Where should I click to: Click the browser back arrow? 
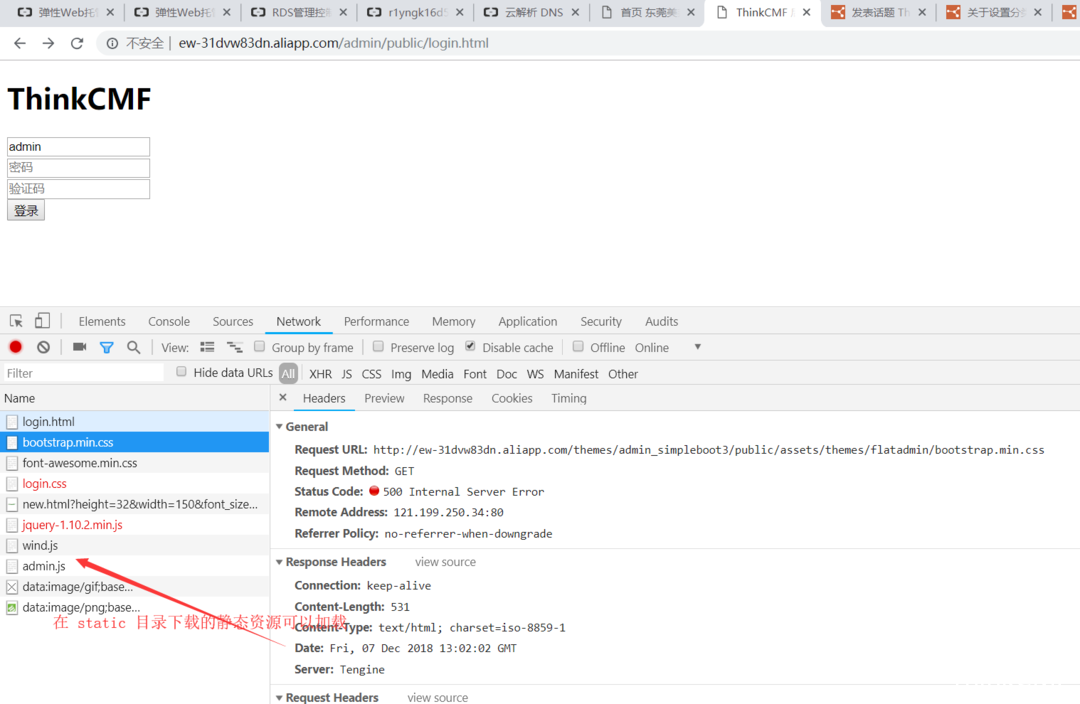20,43
